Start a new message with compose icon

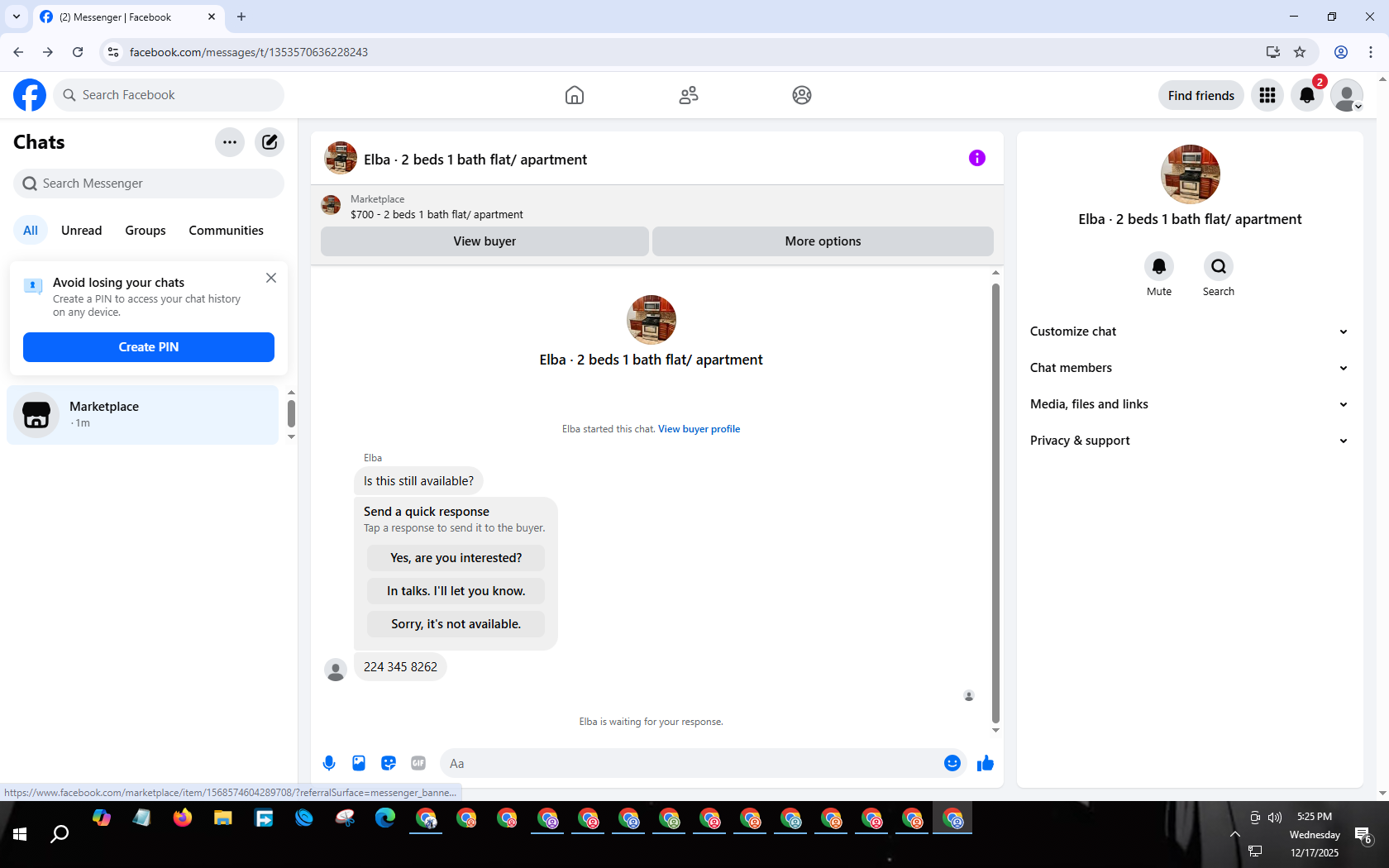coord(270,142)
